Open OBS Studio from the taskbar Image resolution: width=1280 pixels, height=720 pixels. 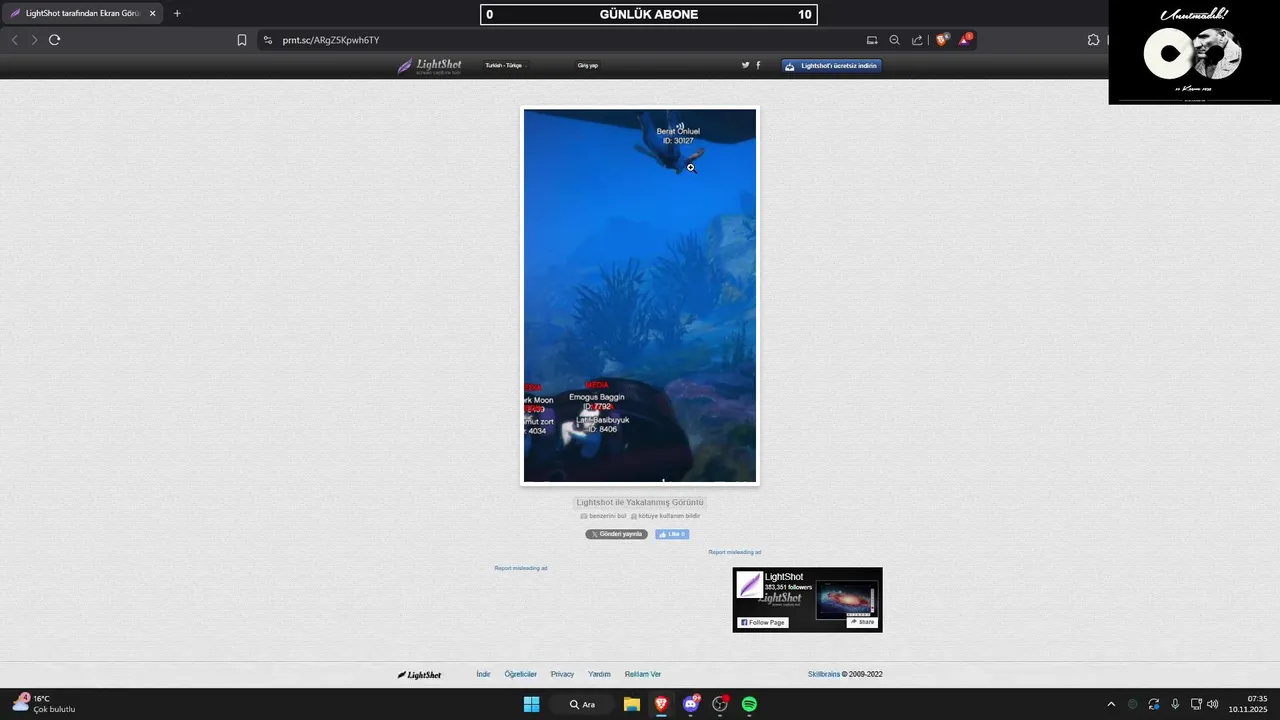click(720, 704)
